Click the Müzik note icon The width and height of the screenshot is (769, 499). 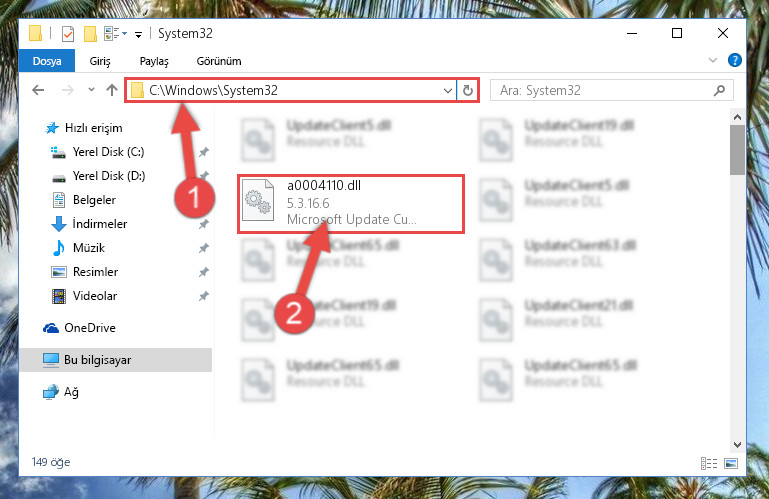coord(58,248)
